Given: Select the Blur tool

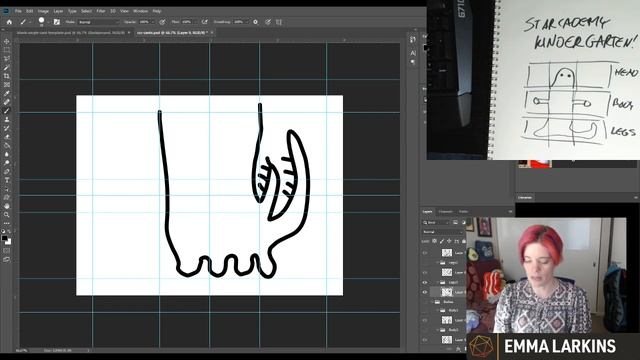Looking at the screenshot, I should [7, 154].
